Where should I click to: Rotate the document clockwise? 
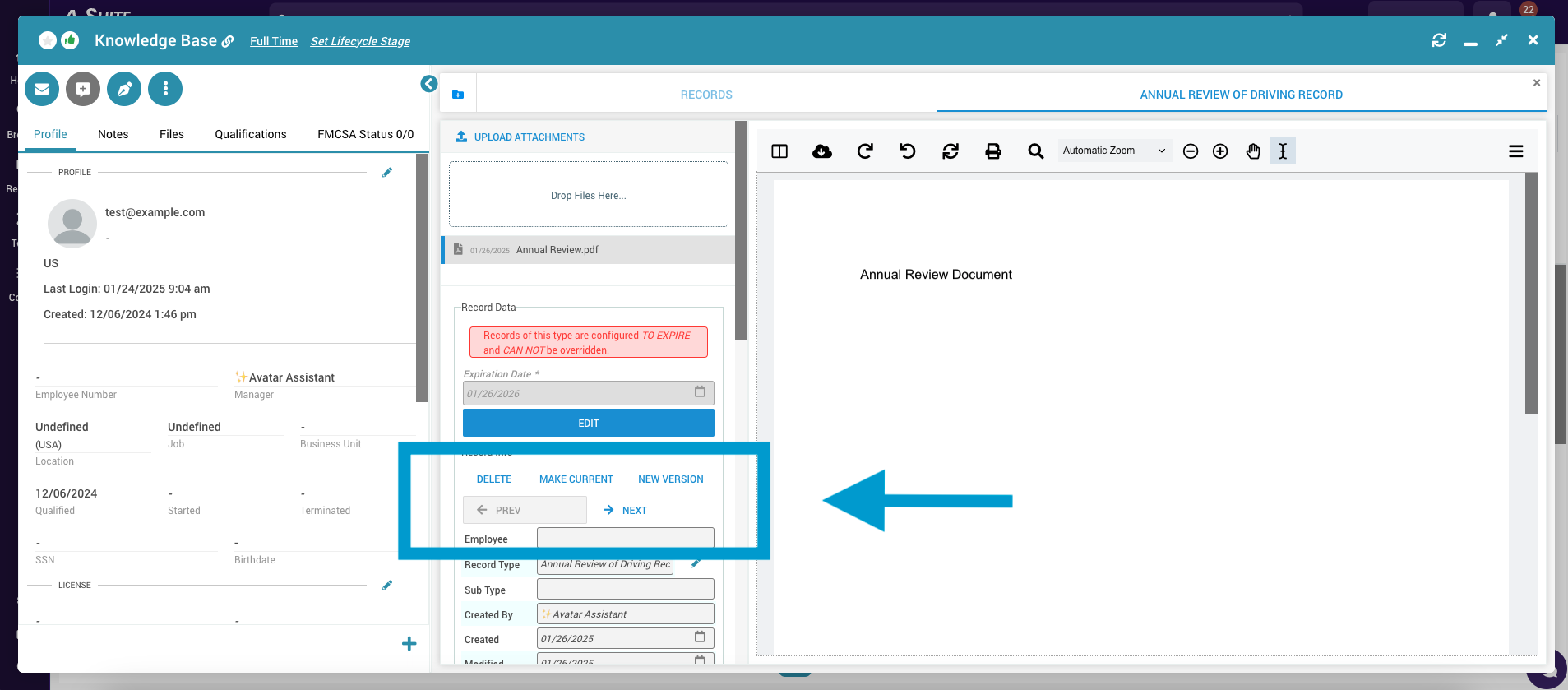(865, 151)
